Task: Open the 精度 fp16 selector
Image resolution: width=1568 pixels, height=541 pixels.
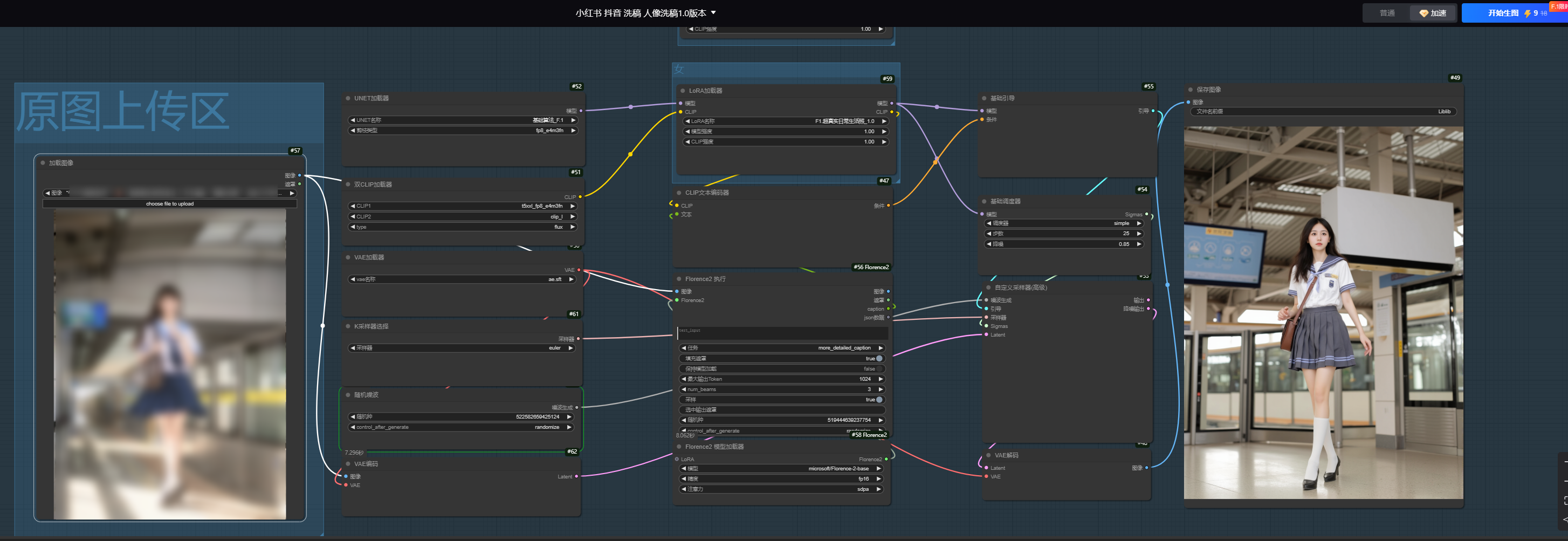Action: coord(781,479)
